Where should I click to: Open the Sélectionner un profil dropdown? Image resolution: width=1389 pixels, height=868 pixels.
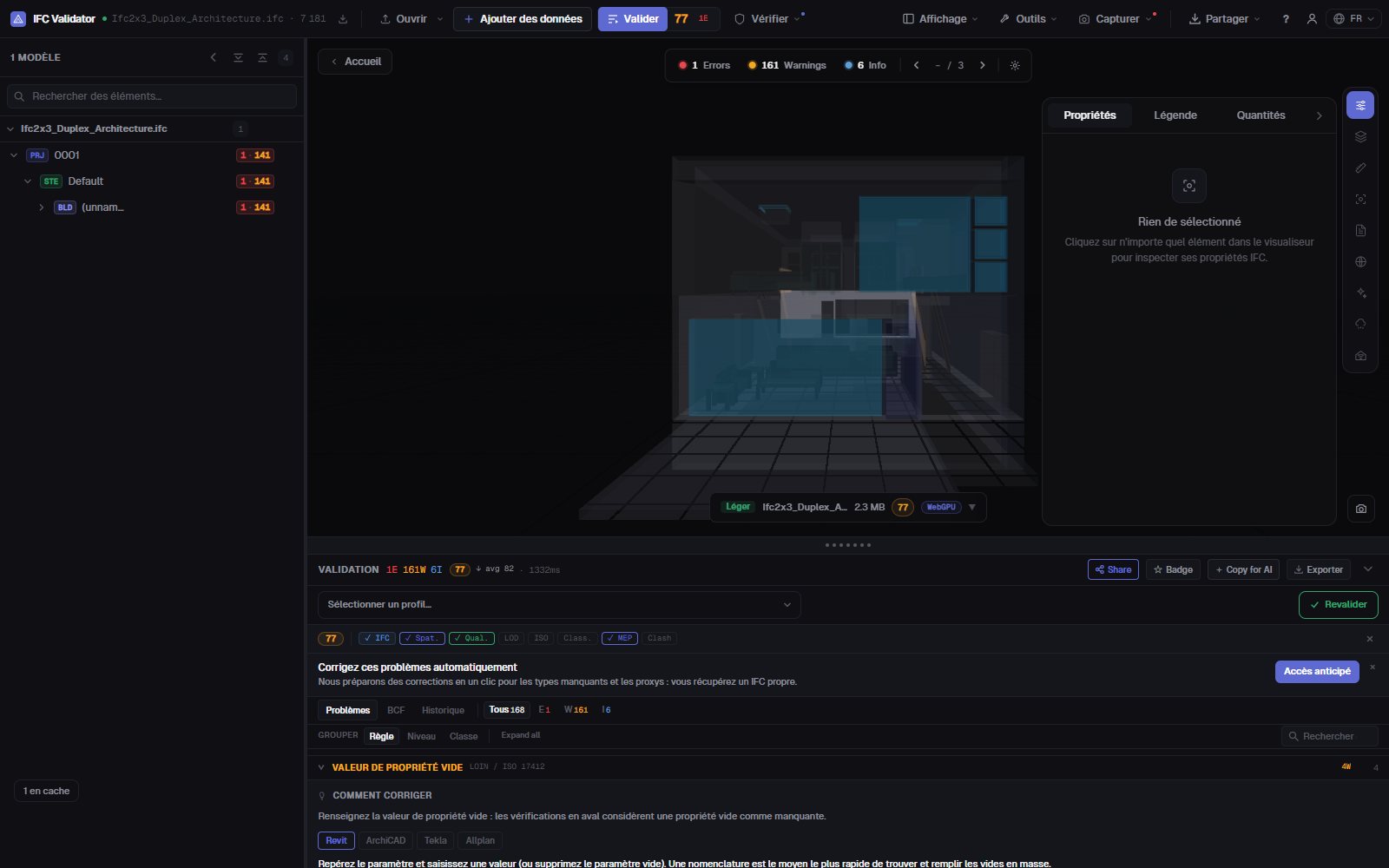pos(559,605)
